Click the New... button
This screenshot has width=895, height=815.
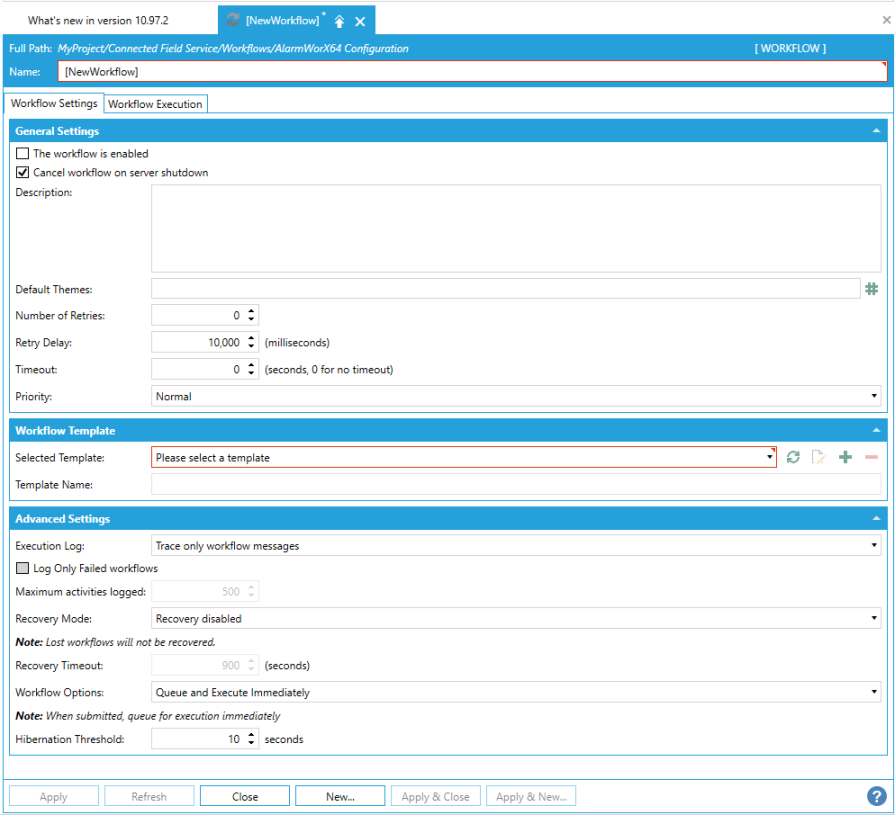[340, 797]
